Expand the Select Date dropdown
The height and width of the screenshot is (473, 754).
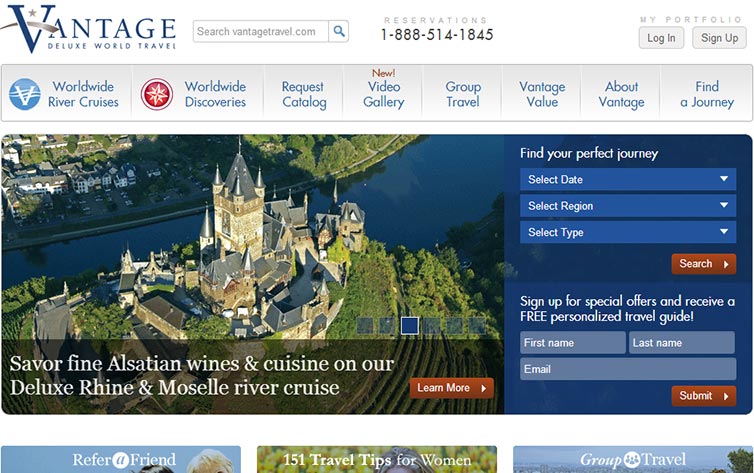tap(628, 179)
